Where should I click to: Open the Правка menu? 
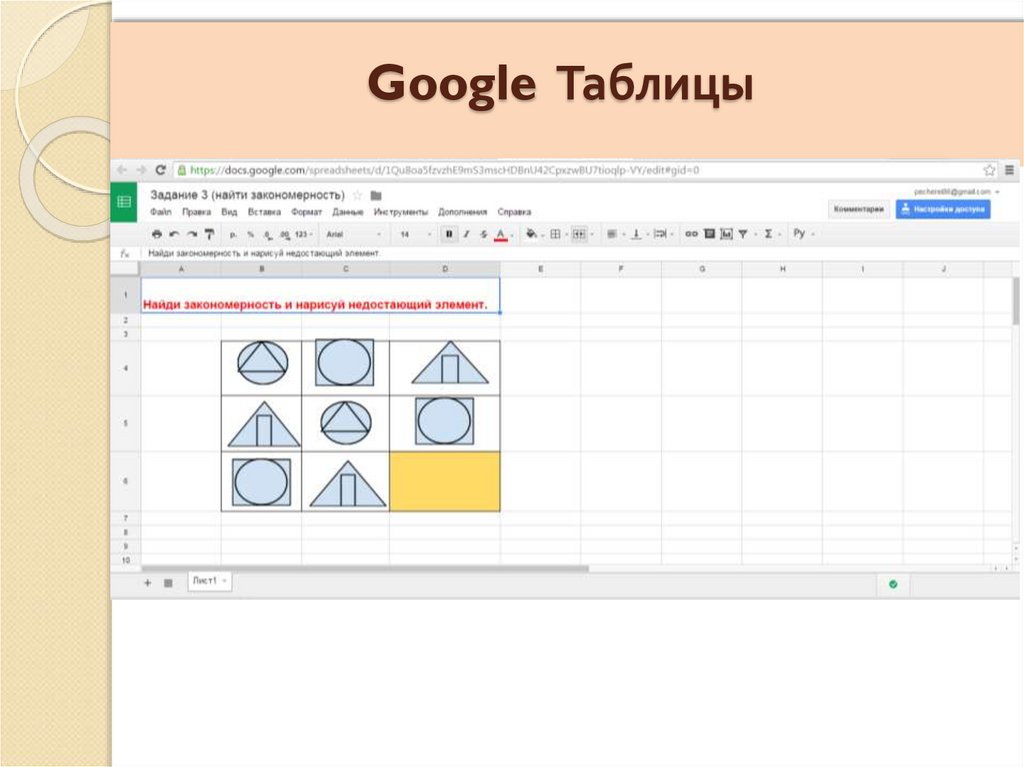[x=197, y=212]
